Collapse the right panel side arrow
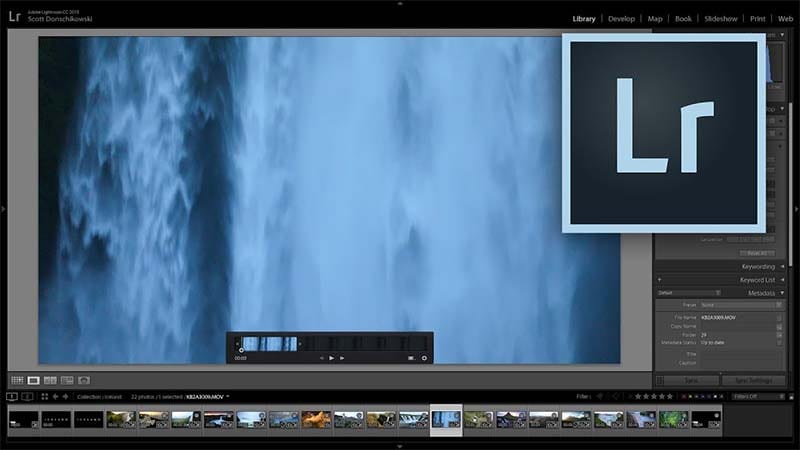Viewport: 800px width, 450px height. click(x=796, y=209)
